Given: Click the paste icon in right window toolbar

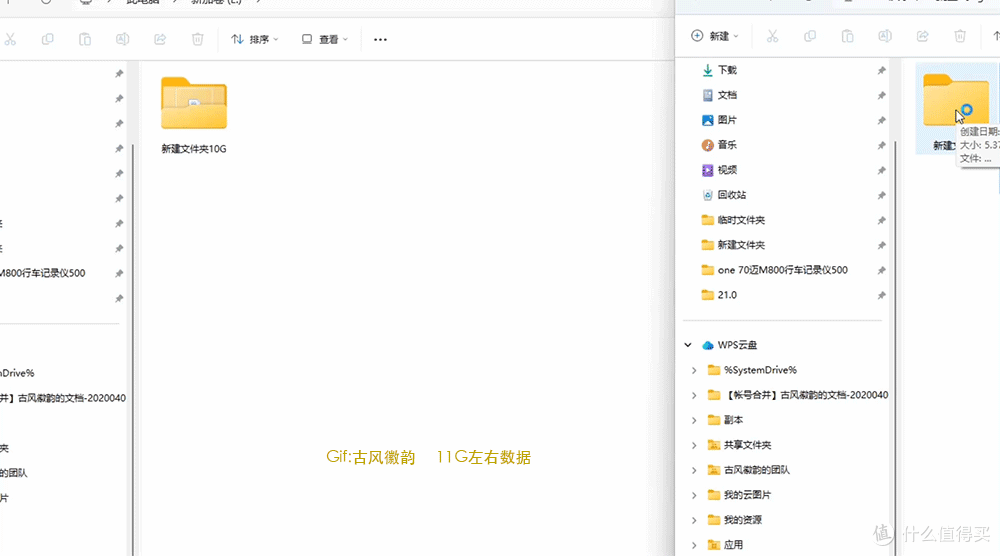Looking at the screenshot, I should click(847, 36).
